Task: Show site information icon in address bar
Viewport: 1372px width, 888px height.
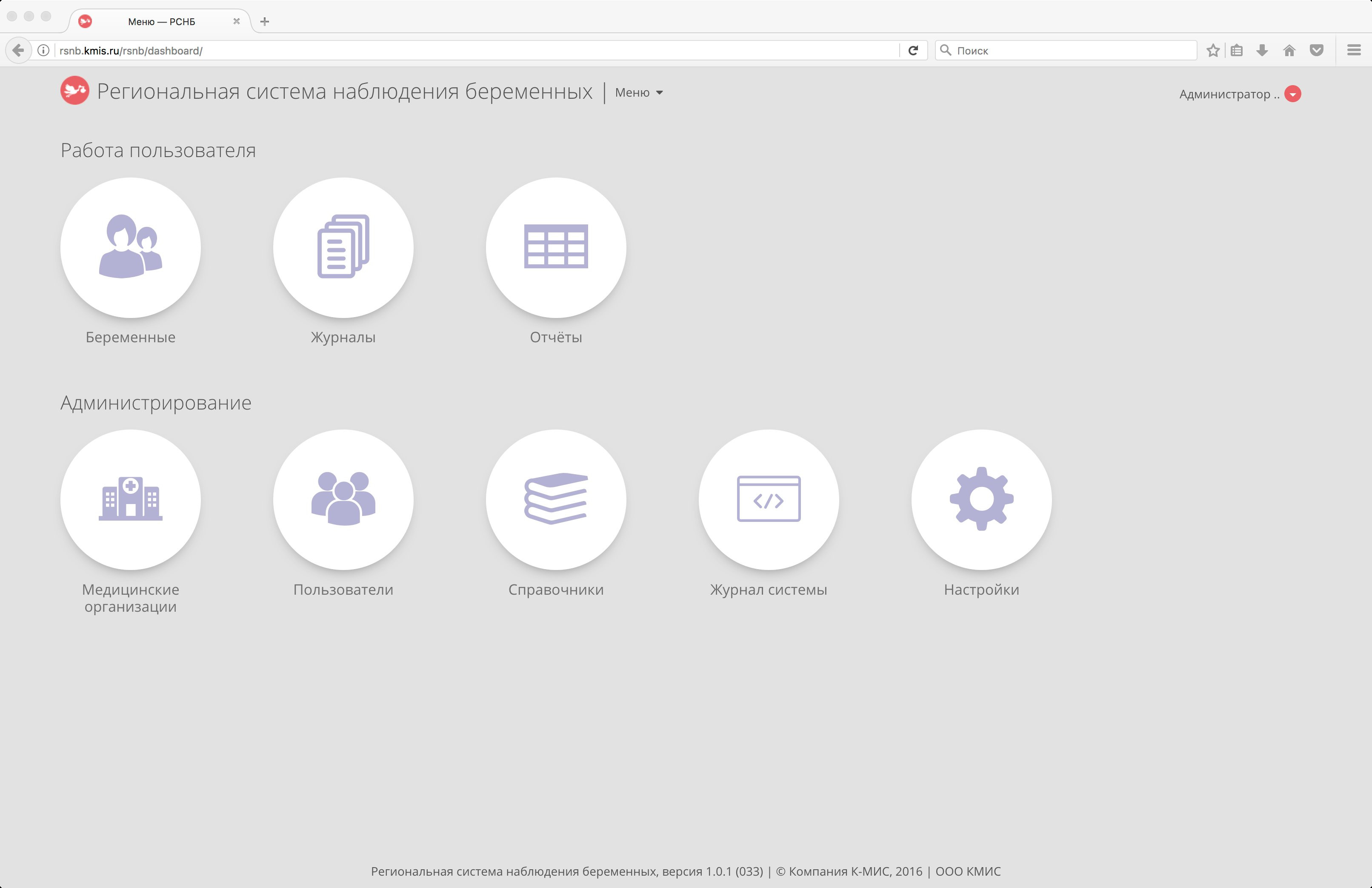Action: point(43,50)
